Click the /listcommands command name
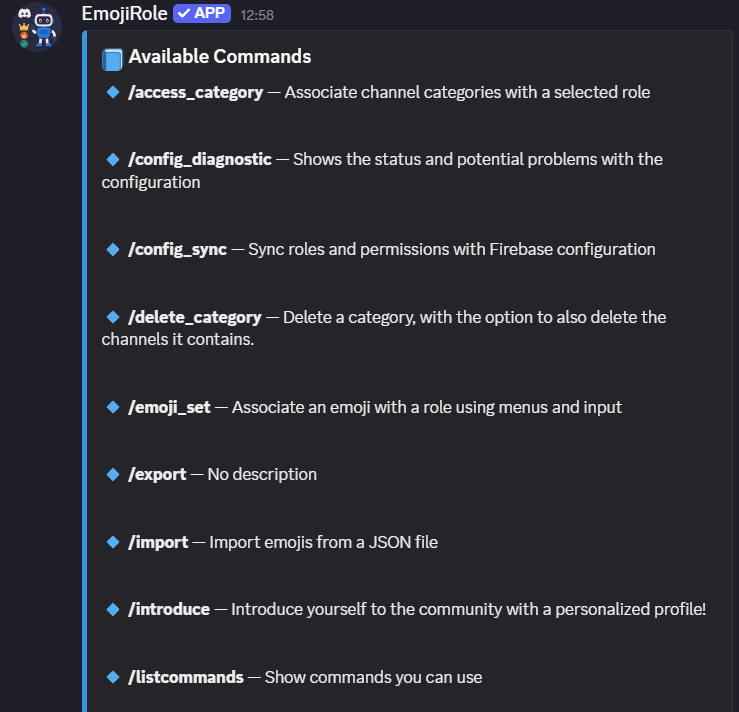 (x=186, y=678)
